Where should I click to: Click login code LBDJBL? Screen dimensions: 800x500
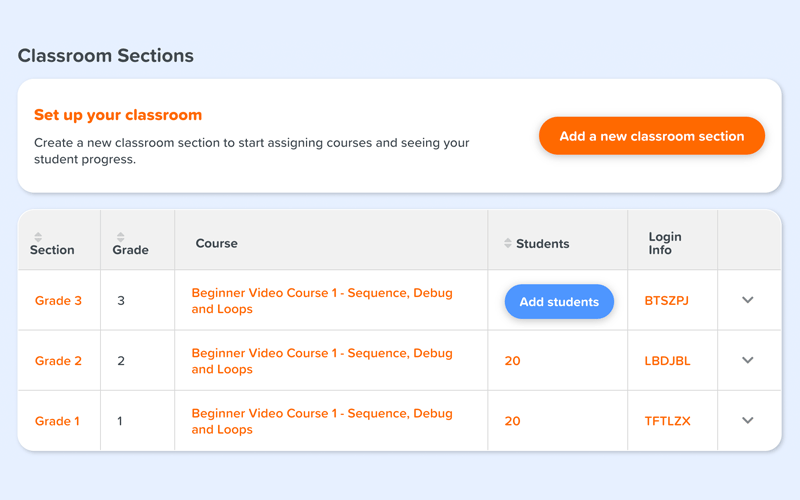(667, 361)
